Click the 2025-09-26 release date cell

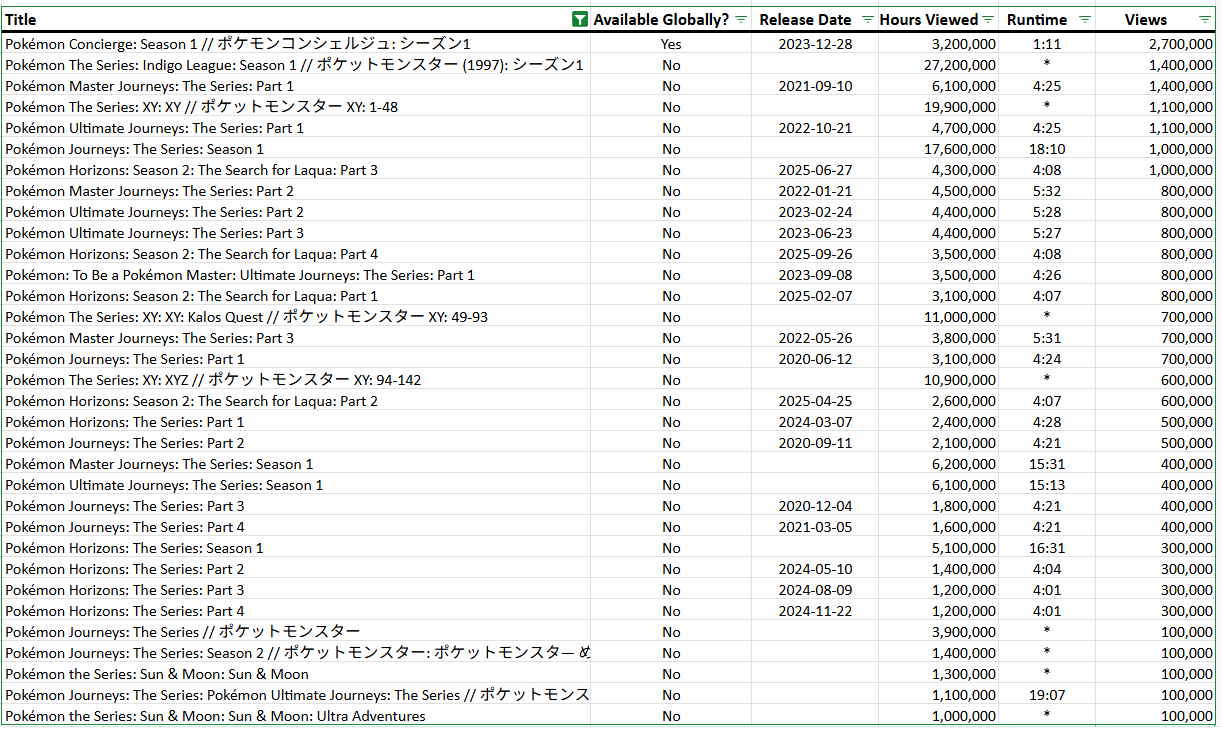click(815, 254)
